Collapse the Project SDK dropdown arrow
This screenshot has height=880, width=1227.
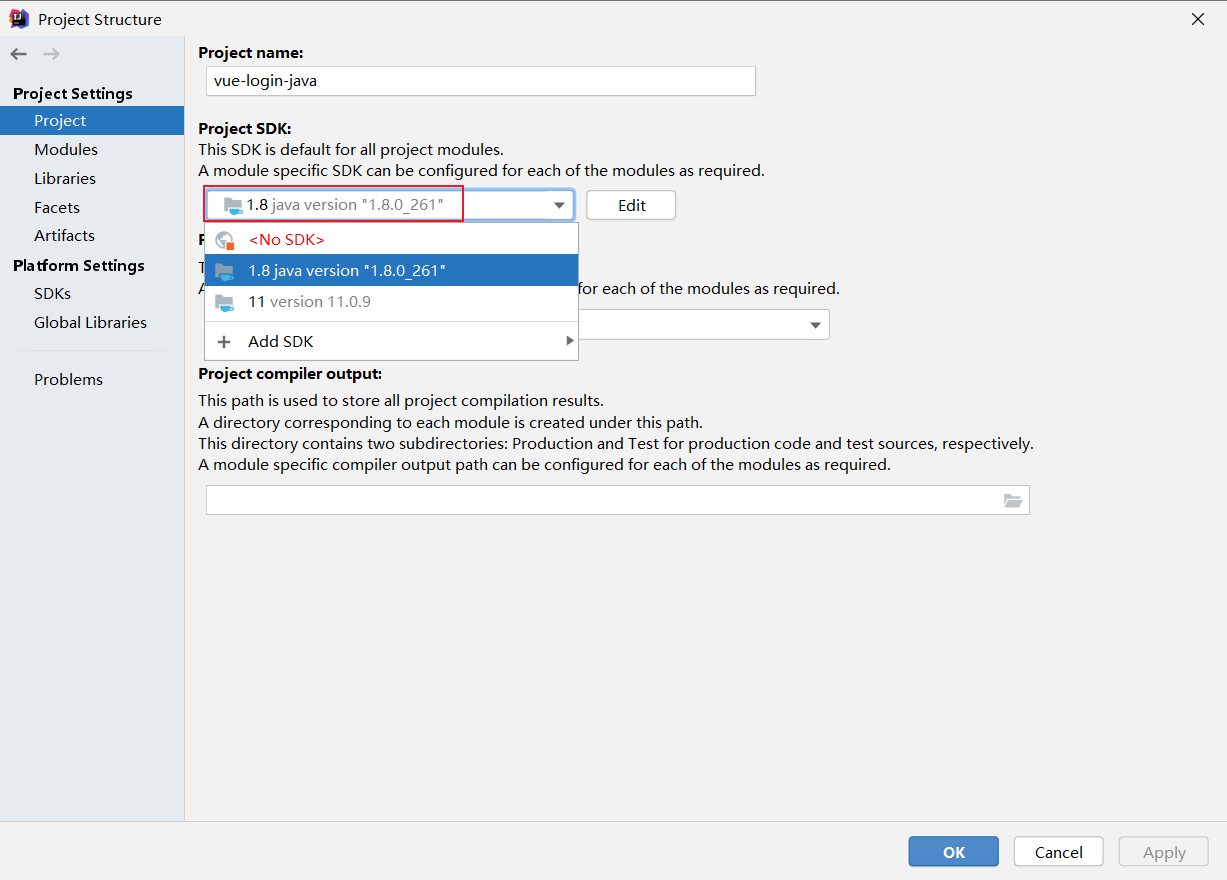coord(559,206)
